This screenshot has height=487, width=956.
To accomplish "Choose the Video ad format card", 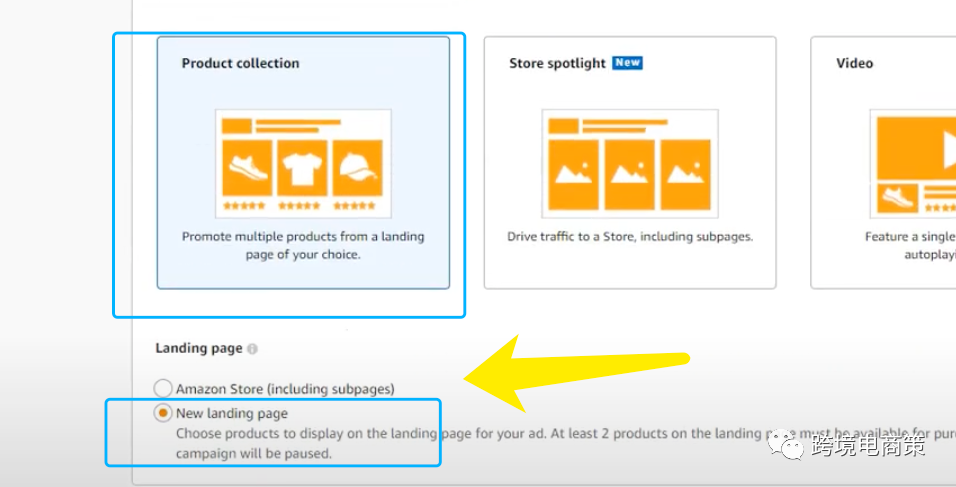I will [x=882, y=163].
